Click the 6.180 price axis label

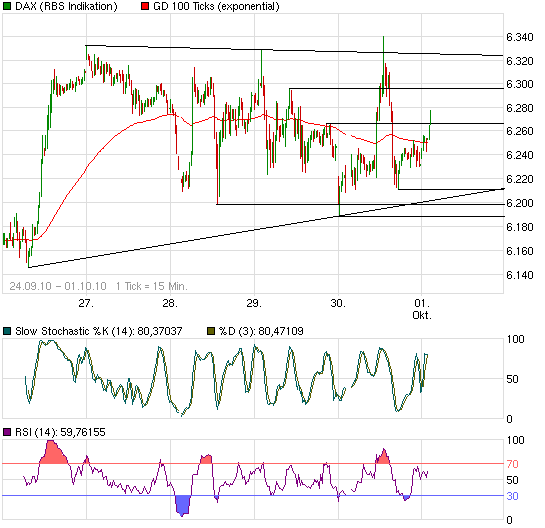(x=520, y=227)
